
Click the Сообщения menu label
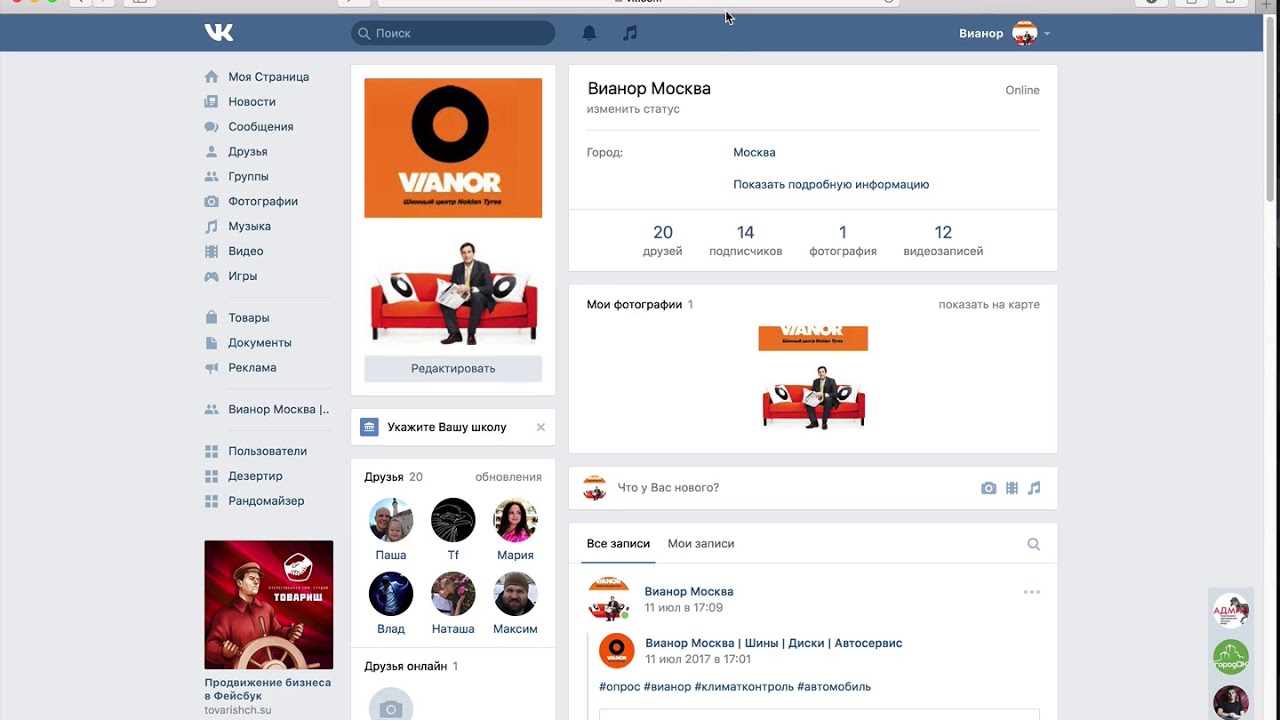pos(260,127)
